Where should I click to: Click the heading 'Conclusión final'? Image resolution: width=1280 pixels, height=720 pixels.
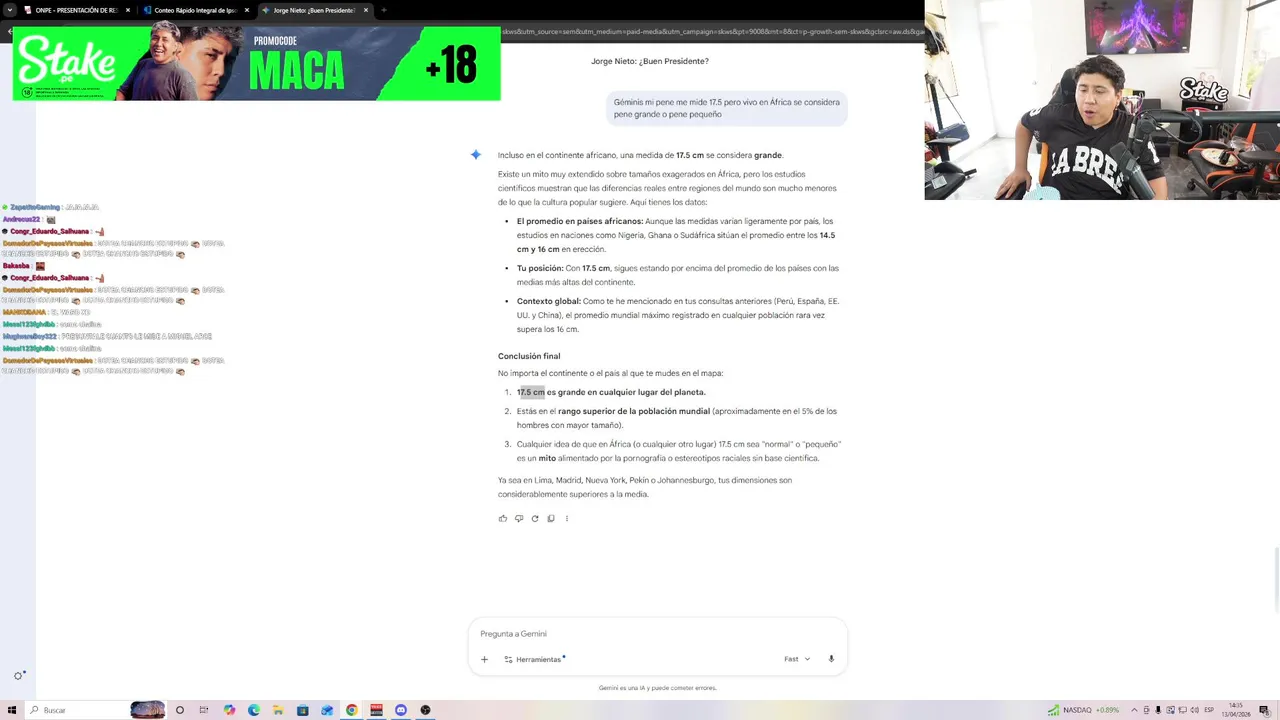click(x=529, y=356)
